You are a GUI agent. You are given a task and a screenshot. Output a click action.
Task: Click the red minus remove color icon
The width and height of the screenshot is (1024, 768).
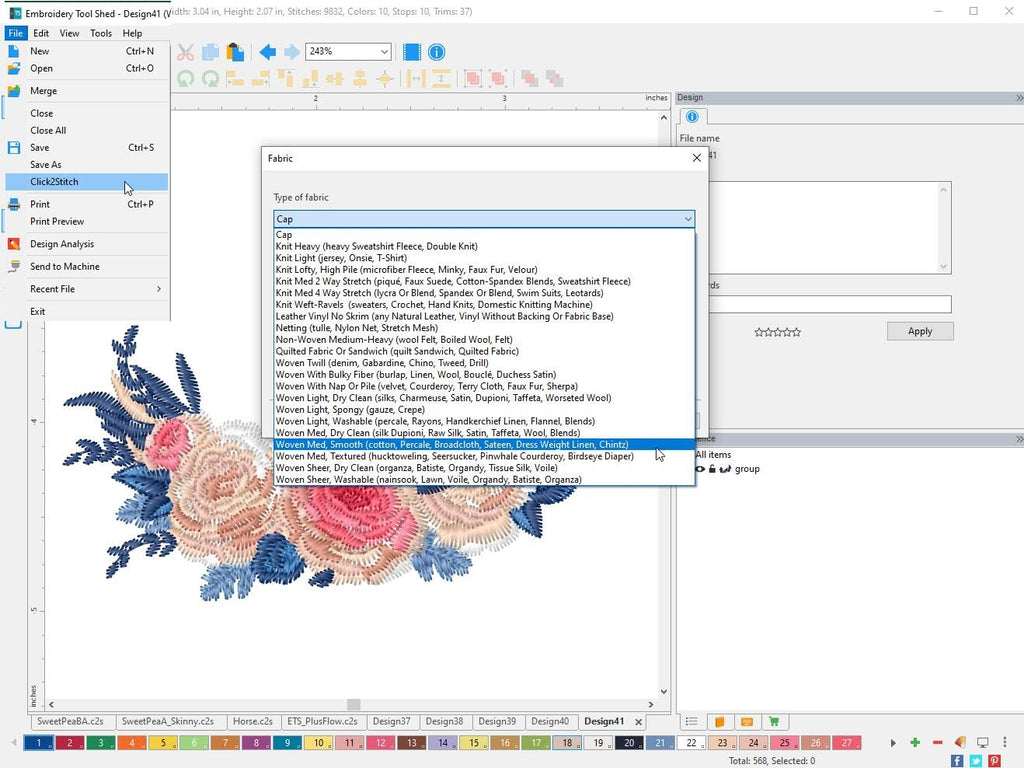click(x=937, y=743)
